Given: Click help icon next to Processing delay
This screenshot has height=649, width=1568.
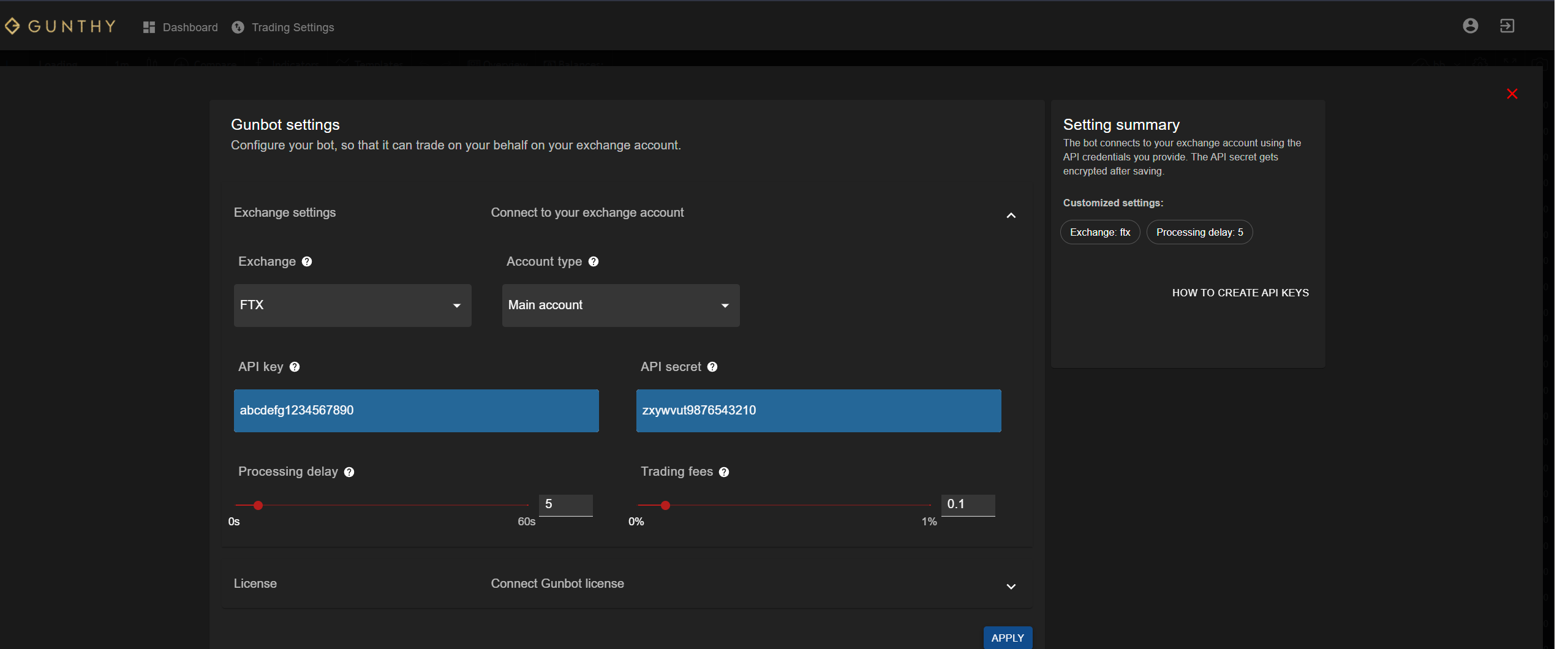Looking at the screenshot, I should (x=349, y=472).
